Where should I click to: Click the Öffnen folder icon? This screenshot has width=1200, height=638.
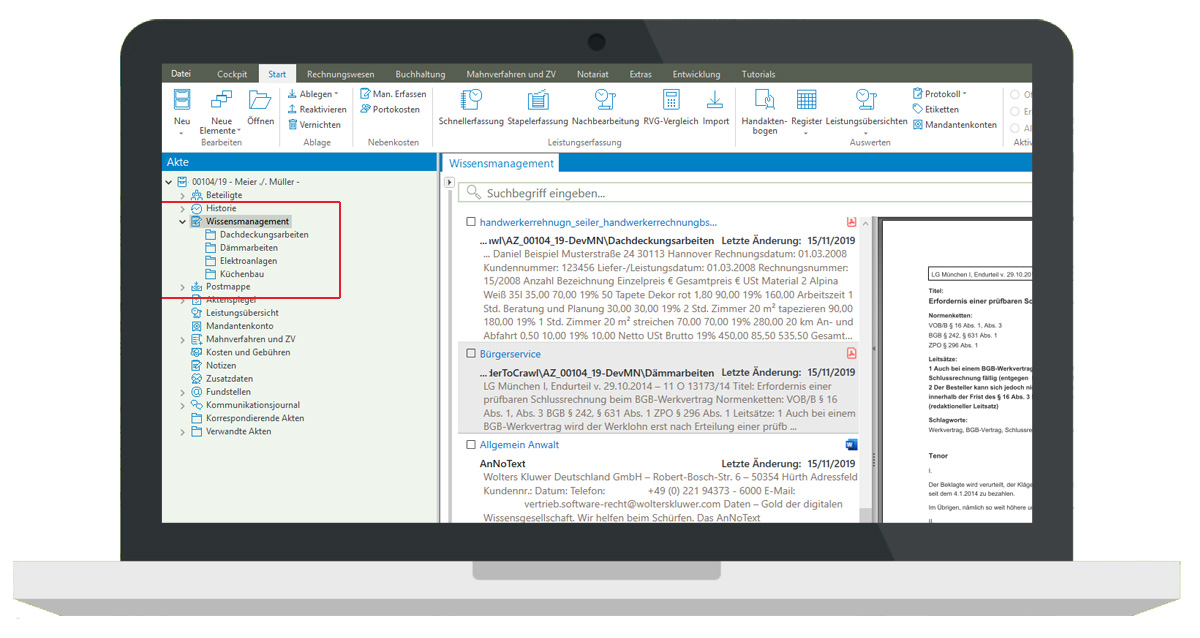(x=260, y=101)
